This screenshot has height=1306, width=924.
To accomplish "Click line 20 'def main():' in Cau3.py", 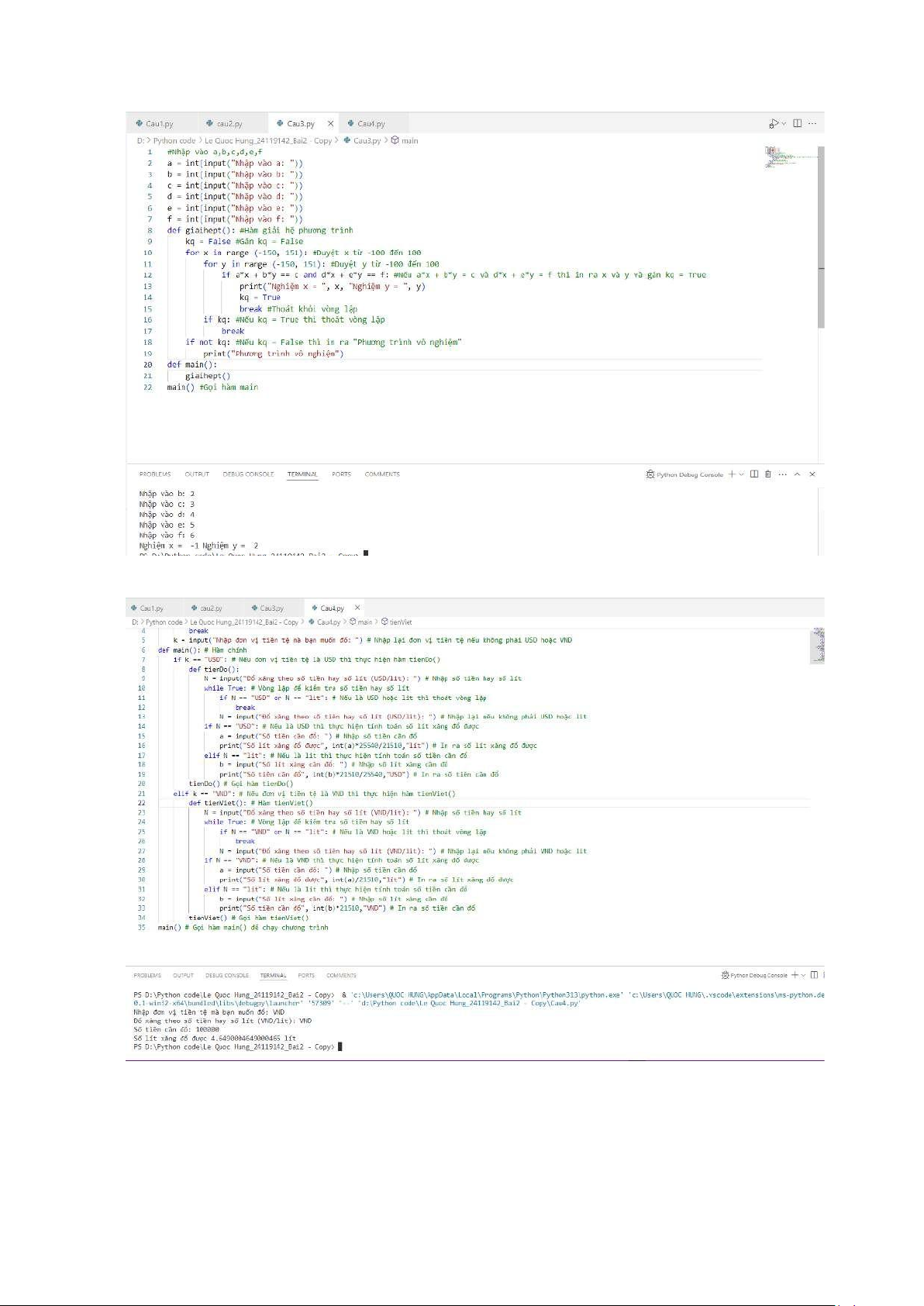I will click(192, 364).
